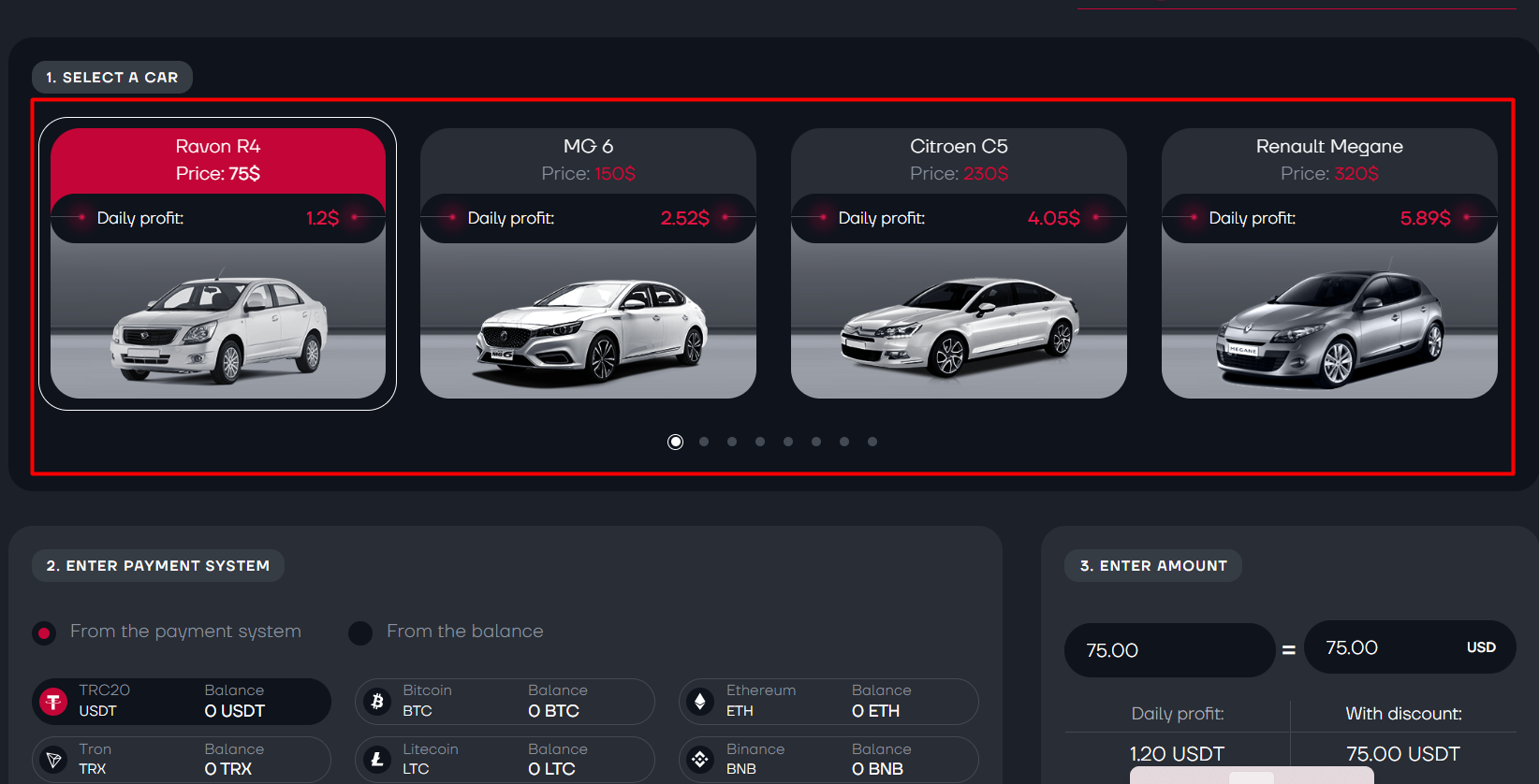Click the '3. ENTER AMOUNT' heading
This screenshot has width=1539, height=784.
(1153, 566)
